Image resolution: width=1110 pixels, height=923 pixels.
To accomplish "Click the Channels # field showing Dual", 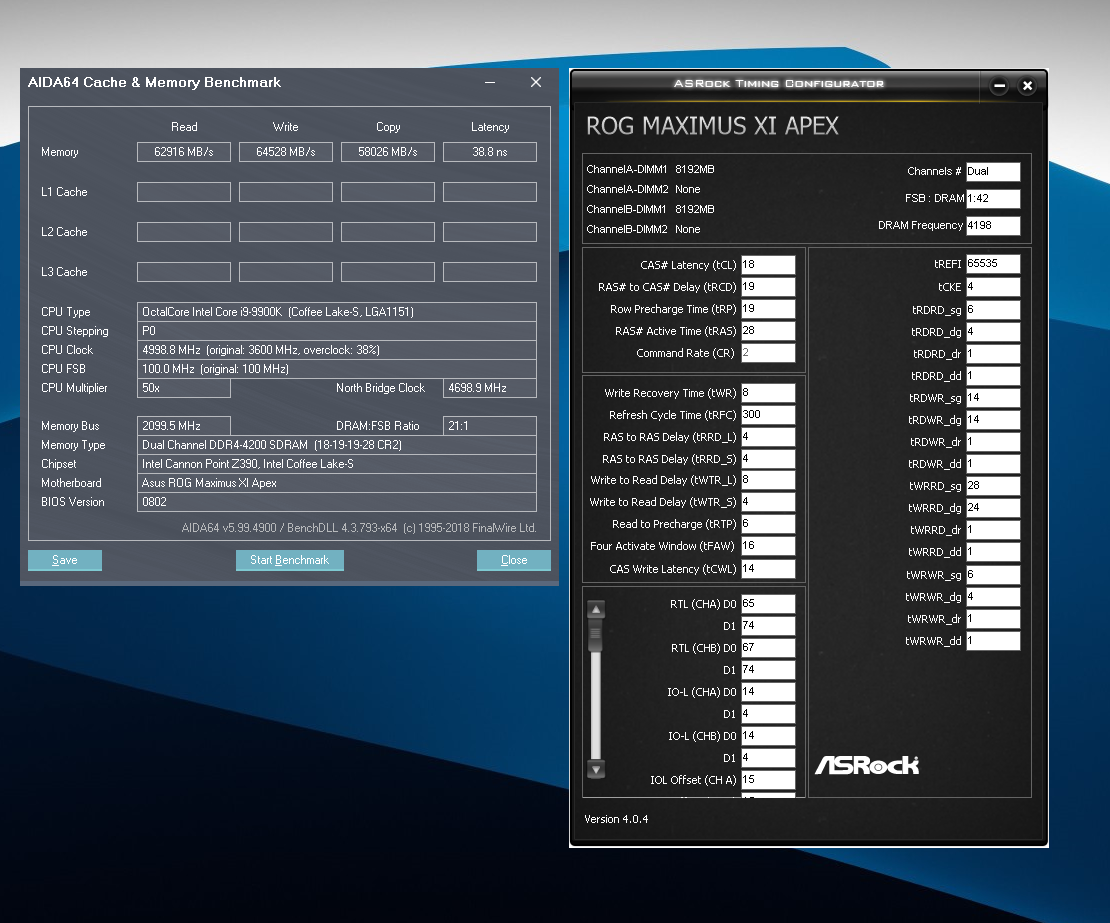I will click(993, 171).
